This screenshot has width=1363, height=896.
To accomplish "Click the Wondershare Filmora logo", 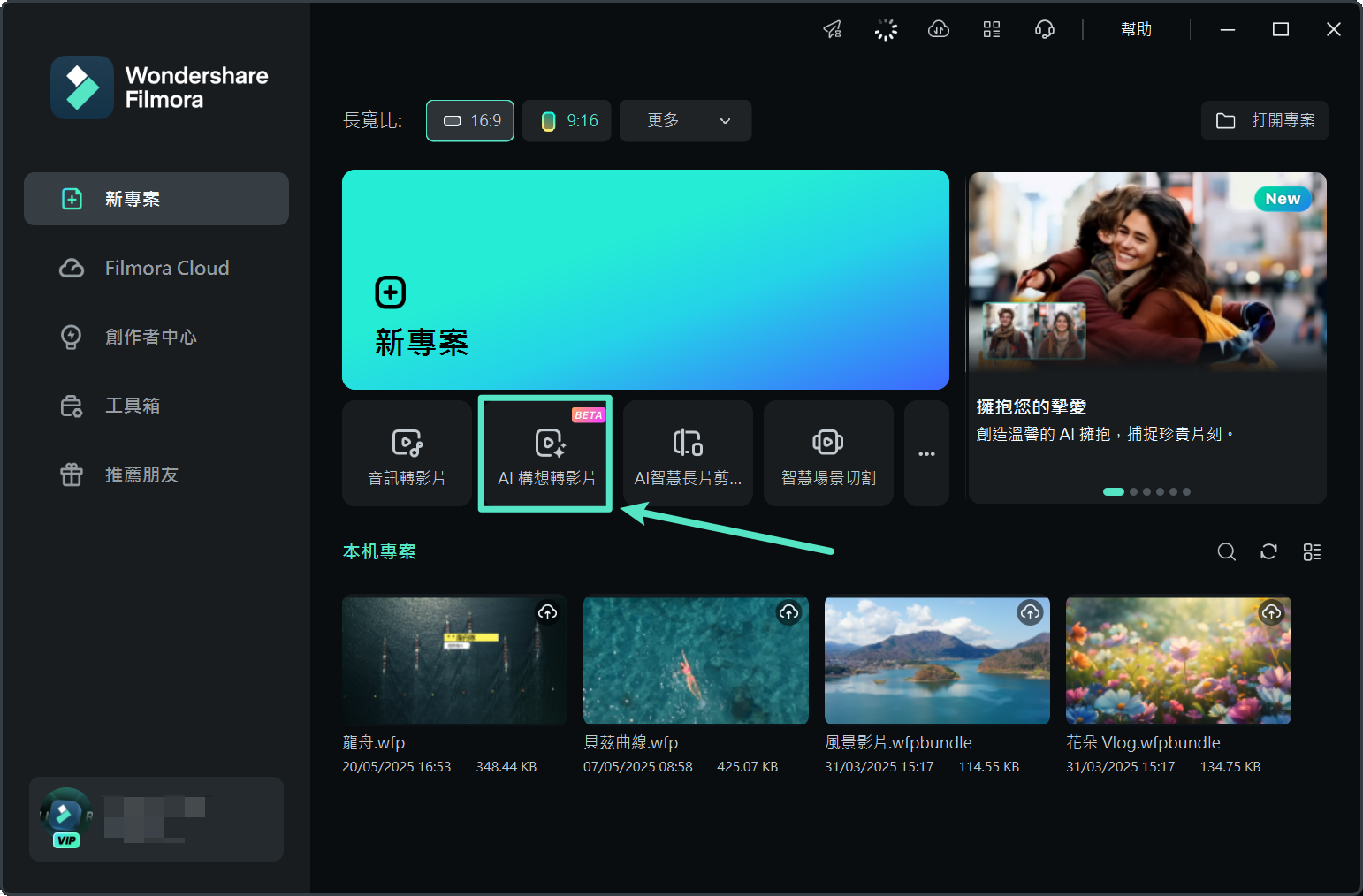I will point(160,87).
